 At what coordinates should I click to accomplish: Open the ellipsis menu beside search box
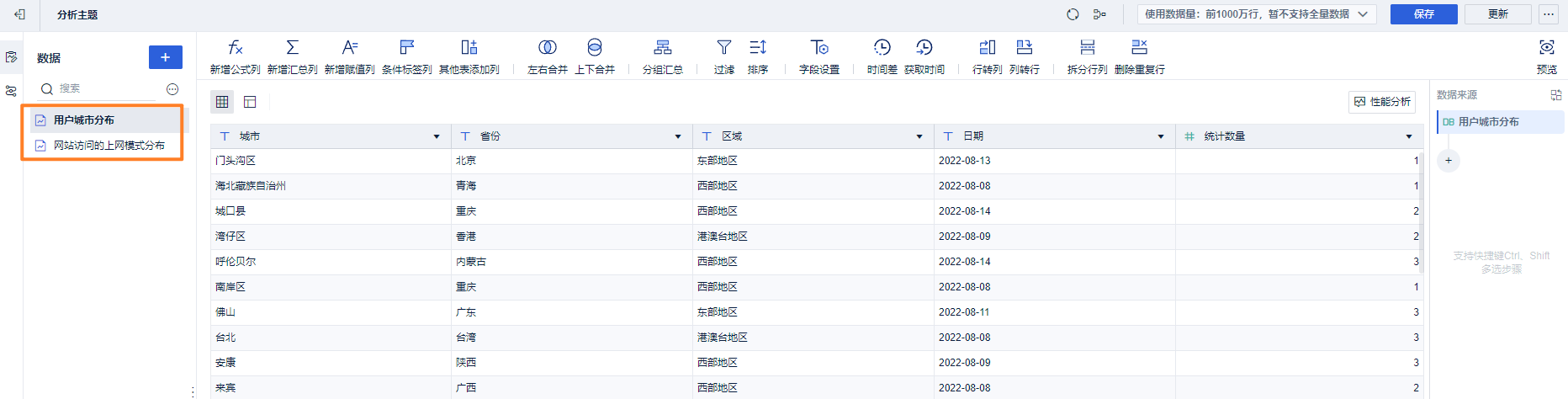click(x=172, y=89)
